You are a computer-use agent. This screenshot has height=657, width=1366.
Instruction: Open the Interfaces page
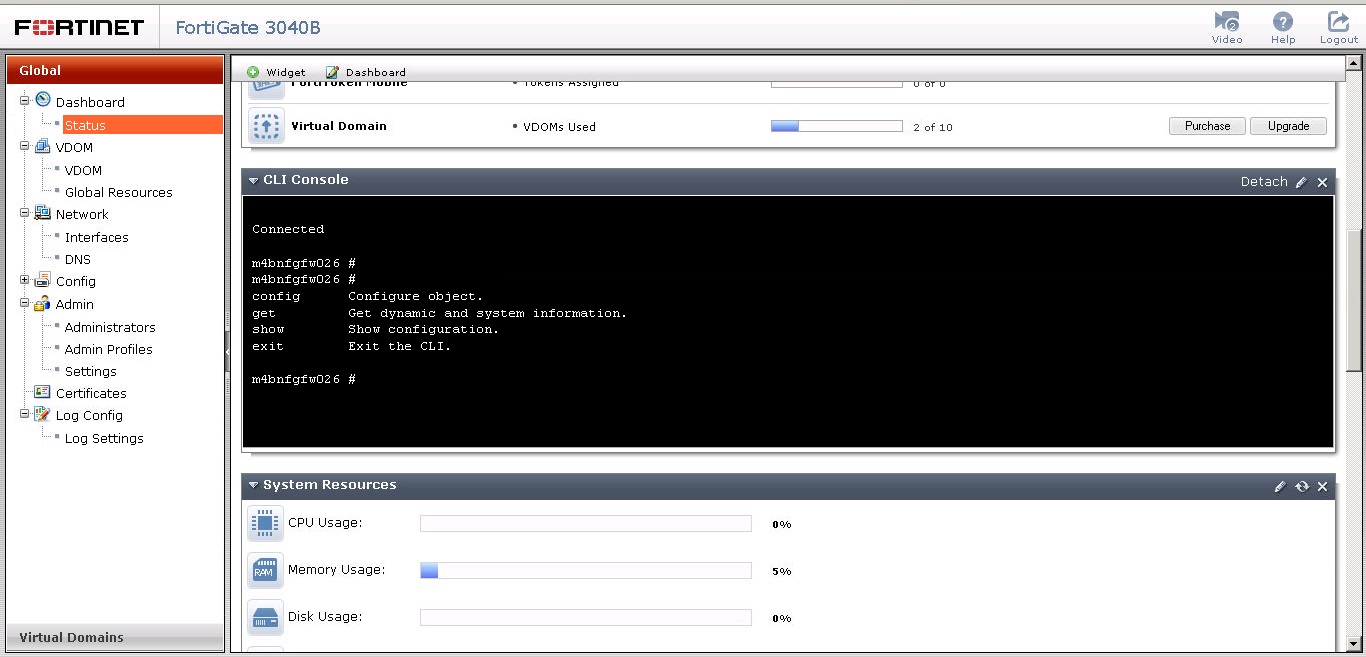coord(96,237)
